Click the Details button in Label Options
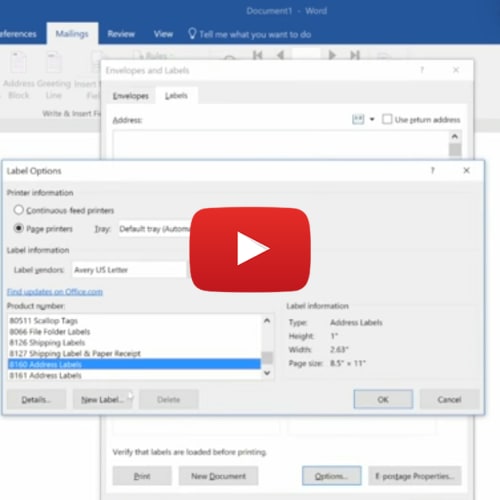500x500 pixels. (x=36, y=399)
